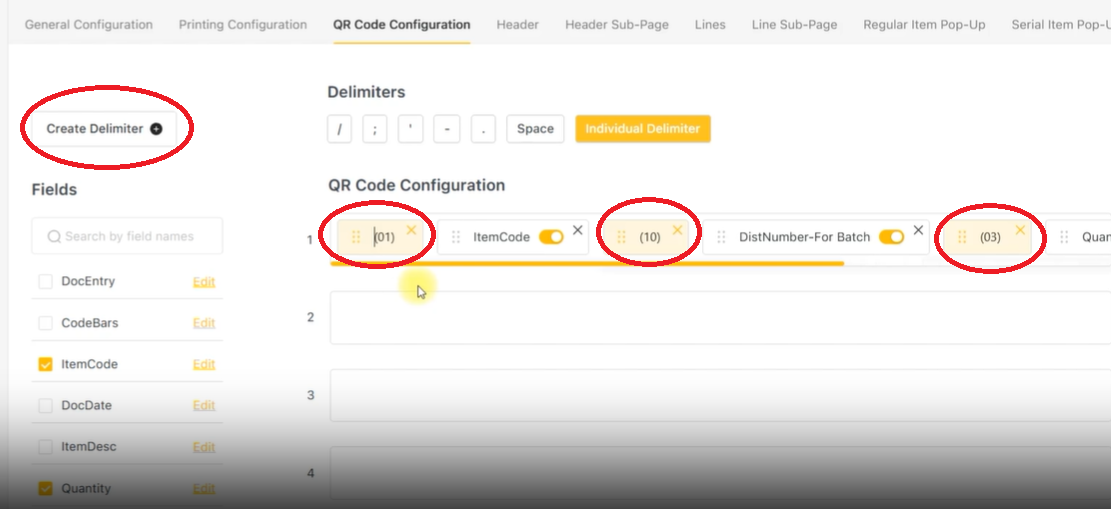
Task: Click the drag handle on (10) chip
Action: click(621, 237)
